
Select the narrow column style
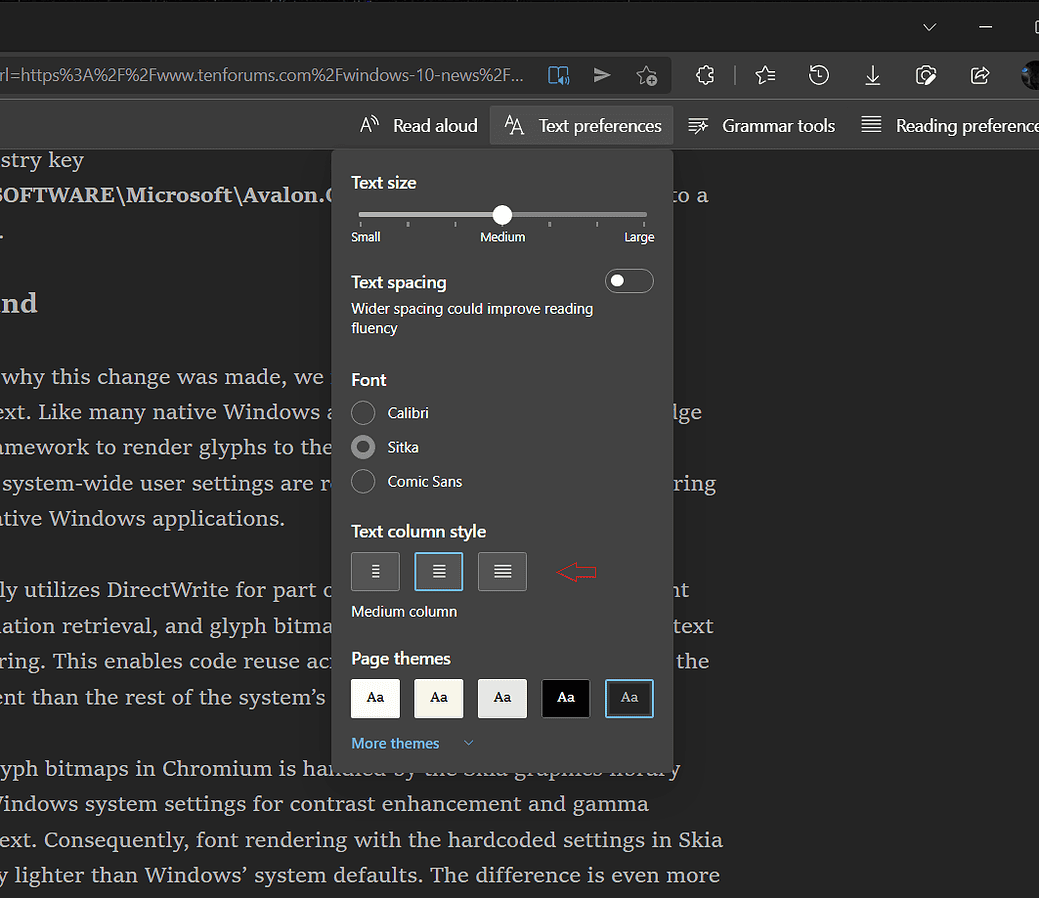pos(375,571)
